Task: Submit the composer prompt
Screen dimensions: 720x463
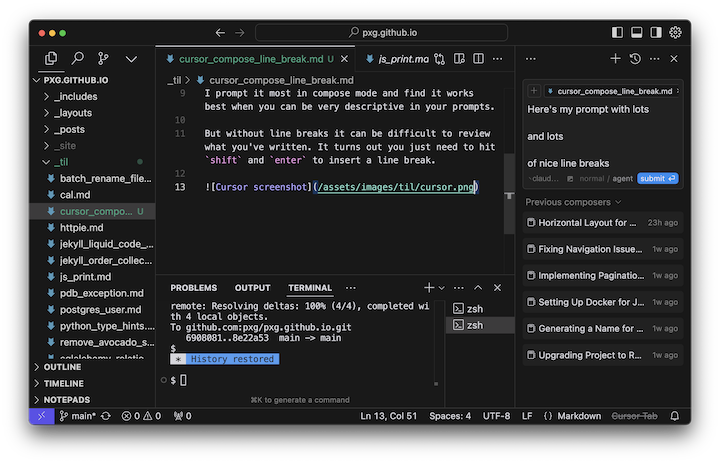Action: click(x=658, y=179)
